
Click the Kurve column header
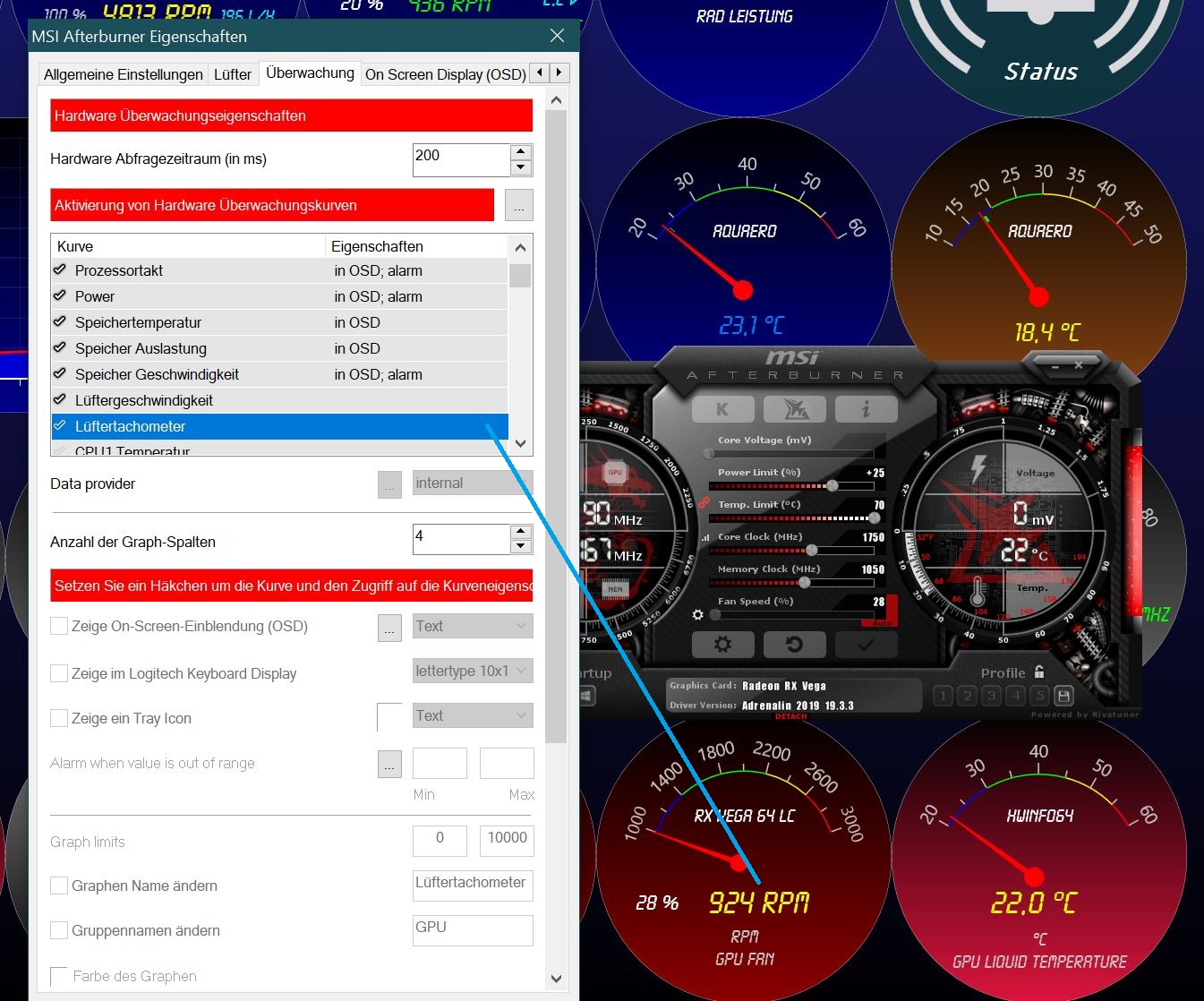point(188,246)
